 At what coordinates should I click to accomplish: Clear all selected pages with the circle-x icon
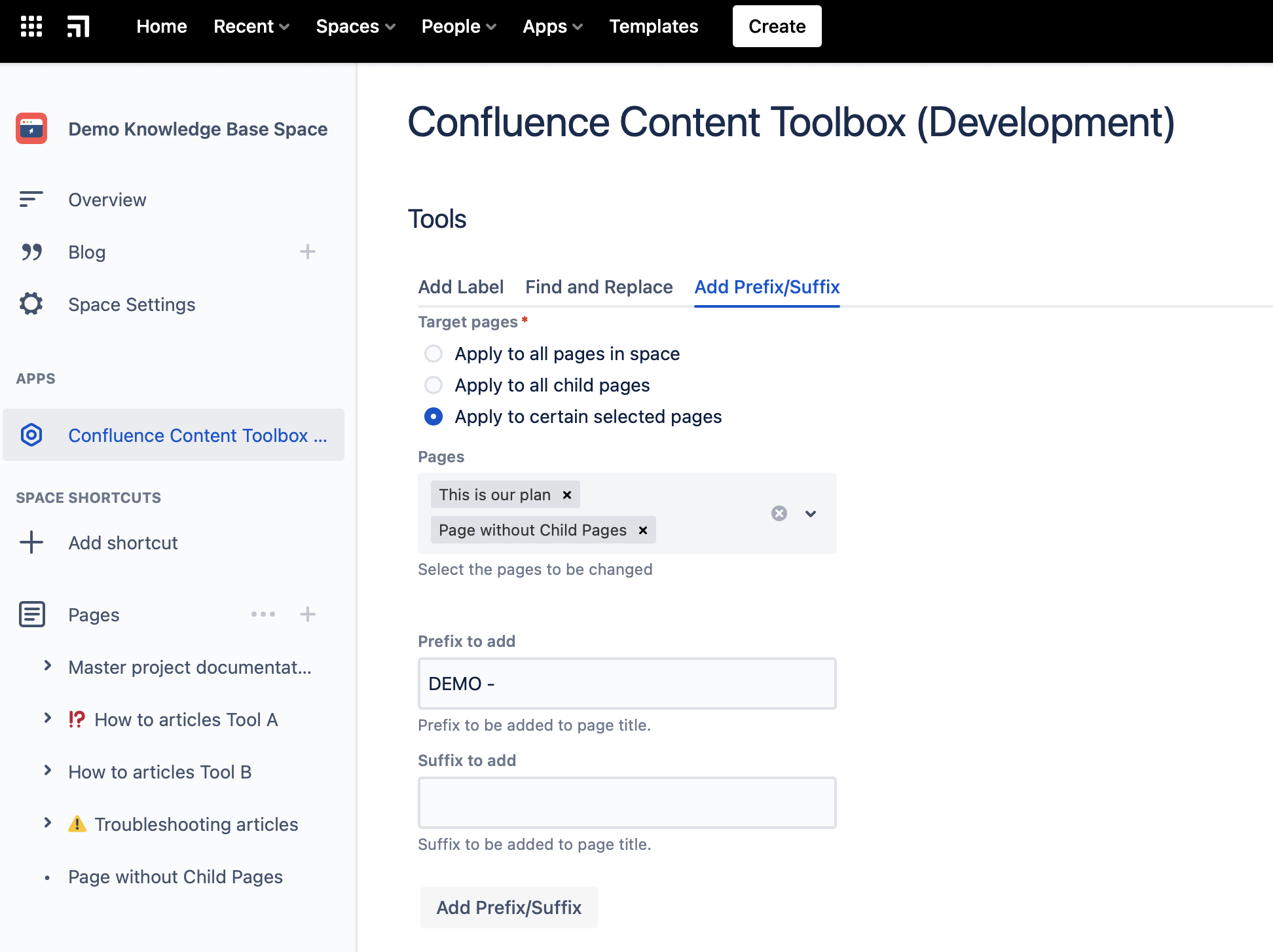(779, 513)
